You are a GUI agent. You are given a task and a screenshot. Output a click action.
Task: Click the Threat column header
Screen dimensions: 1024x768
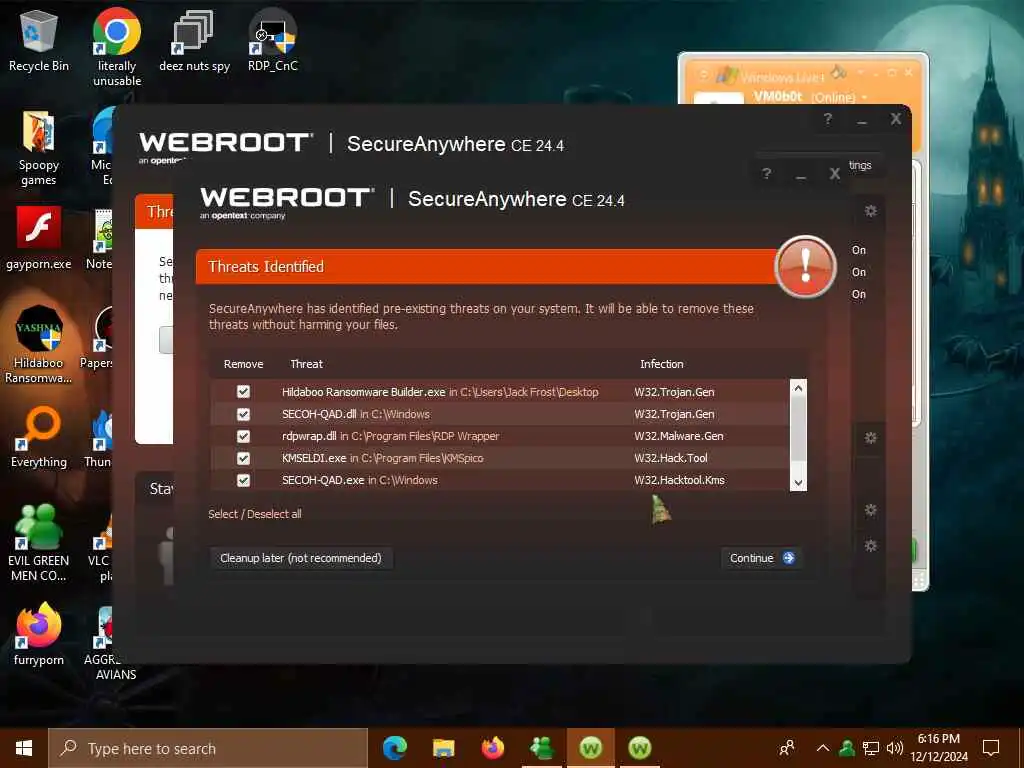[x=306, y=364]
